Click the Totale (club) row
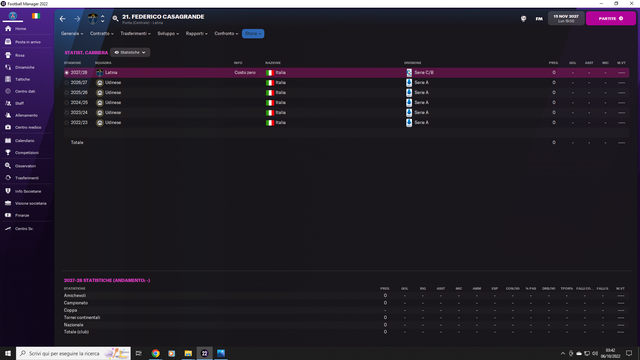 [x=346, y=332]
